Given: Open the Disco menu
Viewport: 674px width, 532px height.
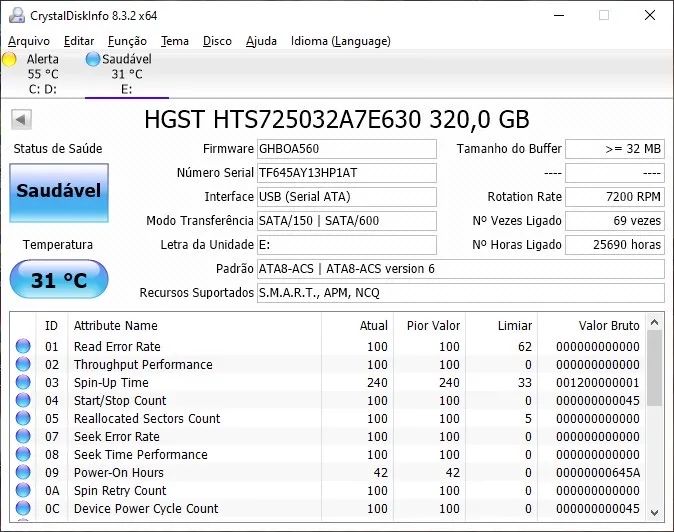Looking at the screenshot, I should (217, 41).
